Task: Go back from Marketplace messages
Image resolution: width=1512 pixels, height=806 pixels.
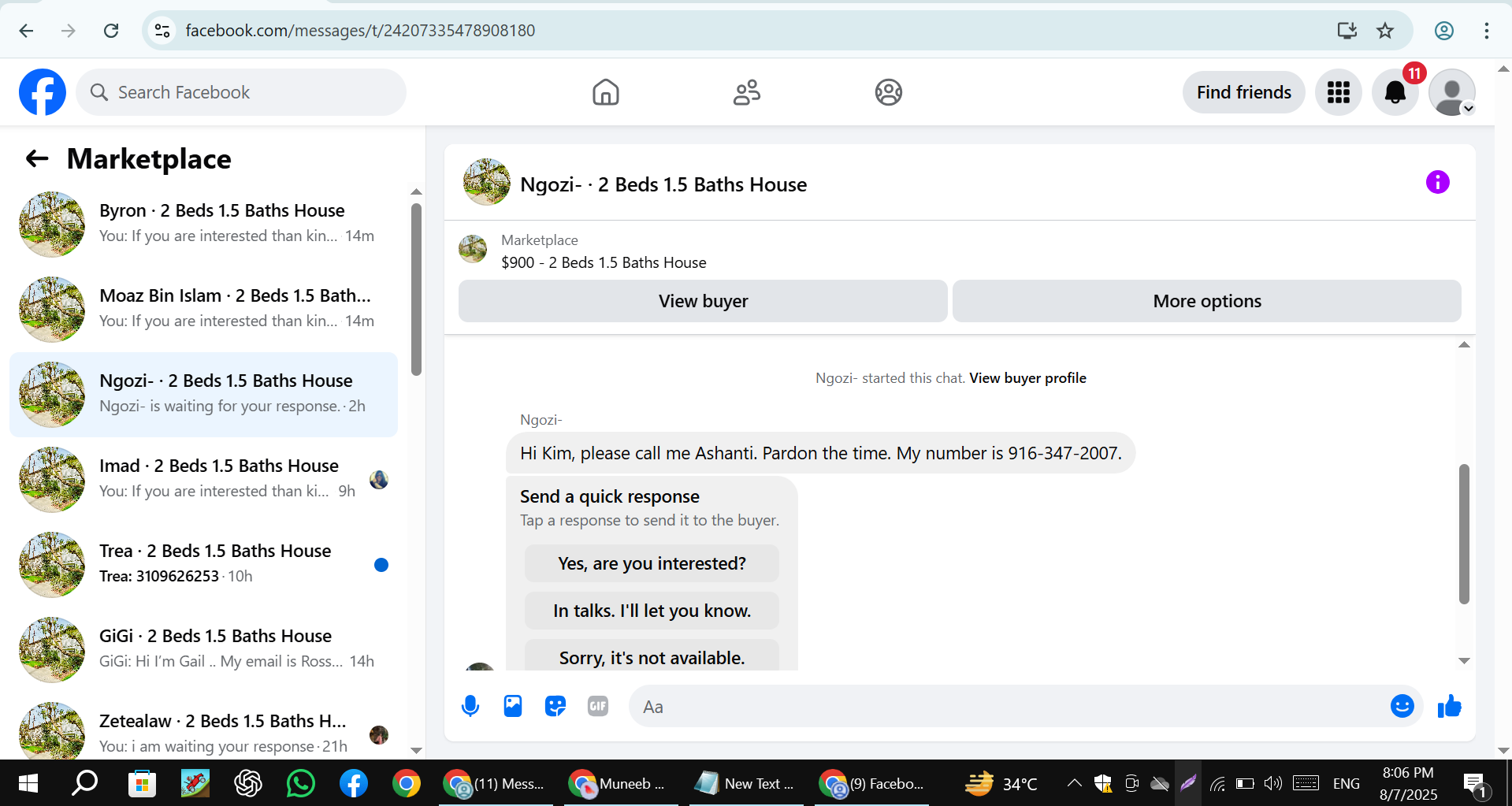Action: click(37, 159)
